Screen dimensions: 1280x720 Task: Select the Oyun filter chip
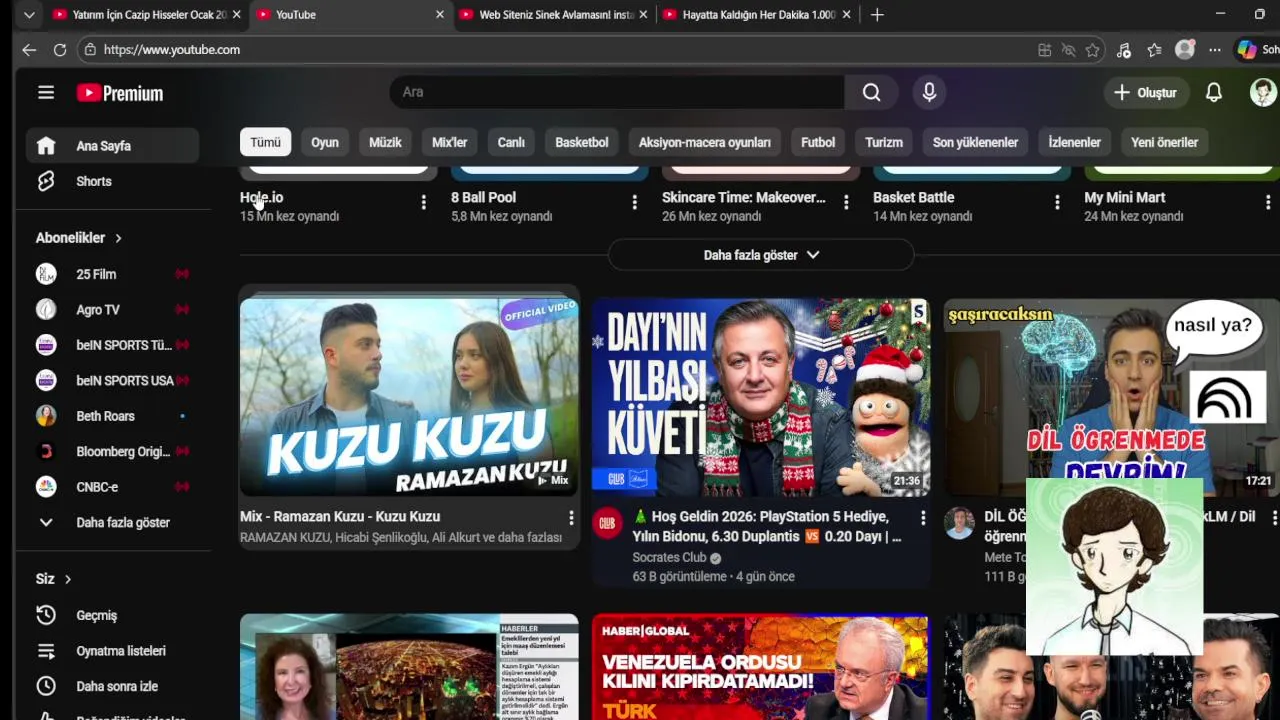coord(325,142)
